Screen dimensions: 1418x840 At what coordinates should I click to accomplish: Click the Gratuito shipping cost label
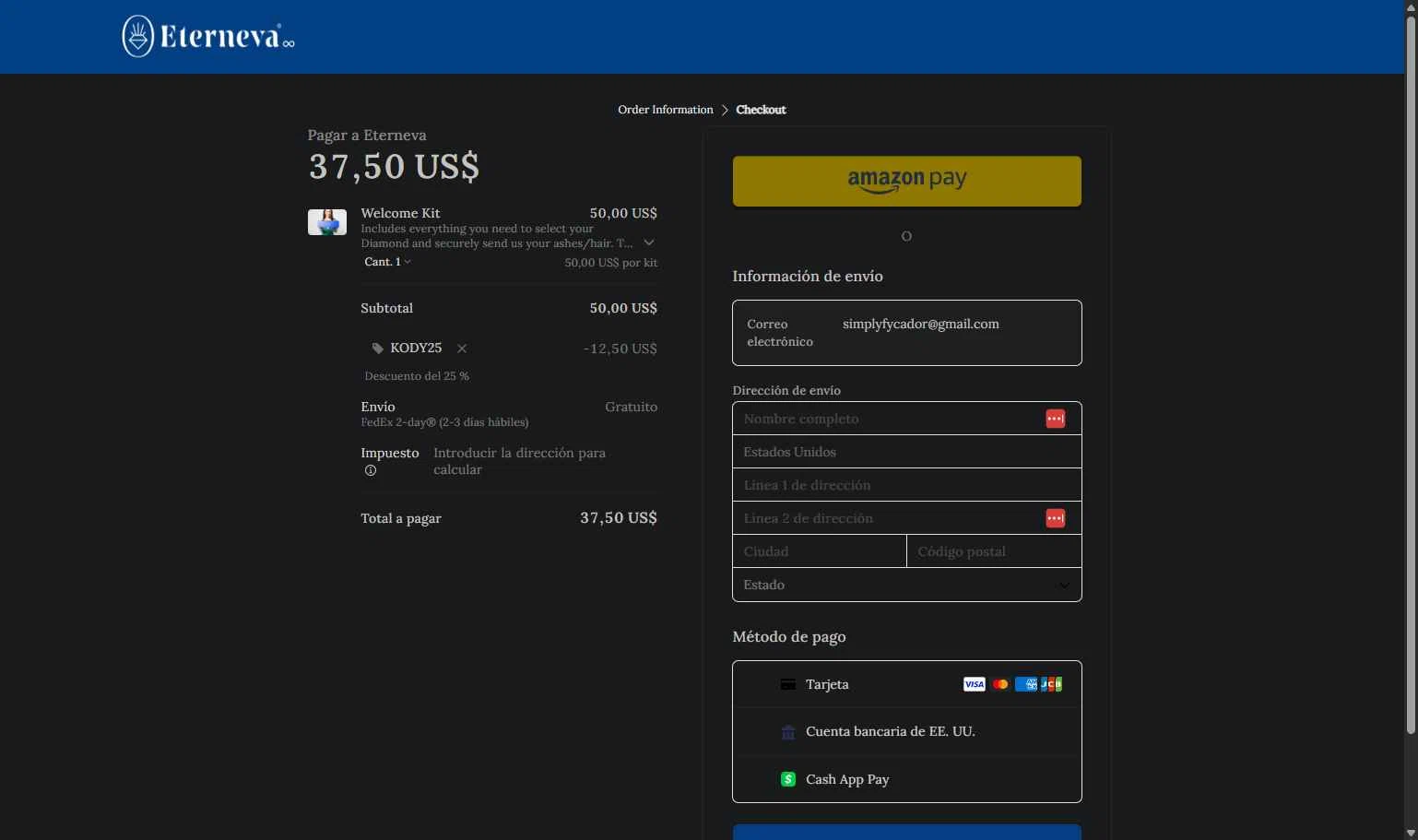632,407
